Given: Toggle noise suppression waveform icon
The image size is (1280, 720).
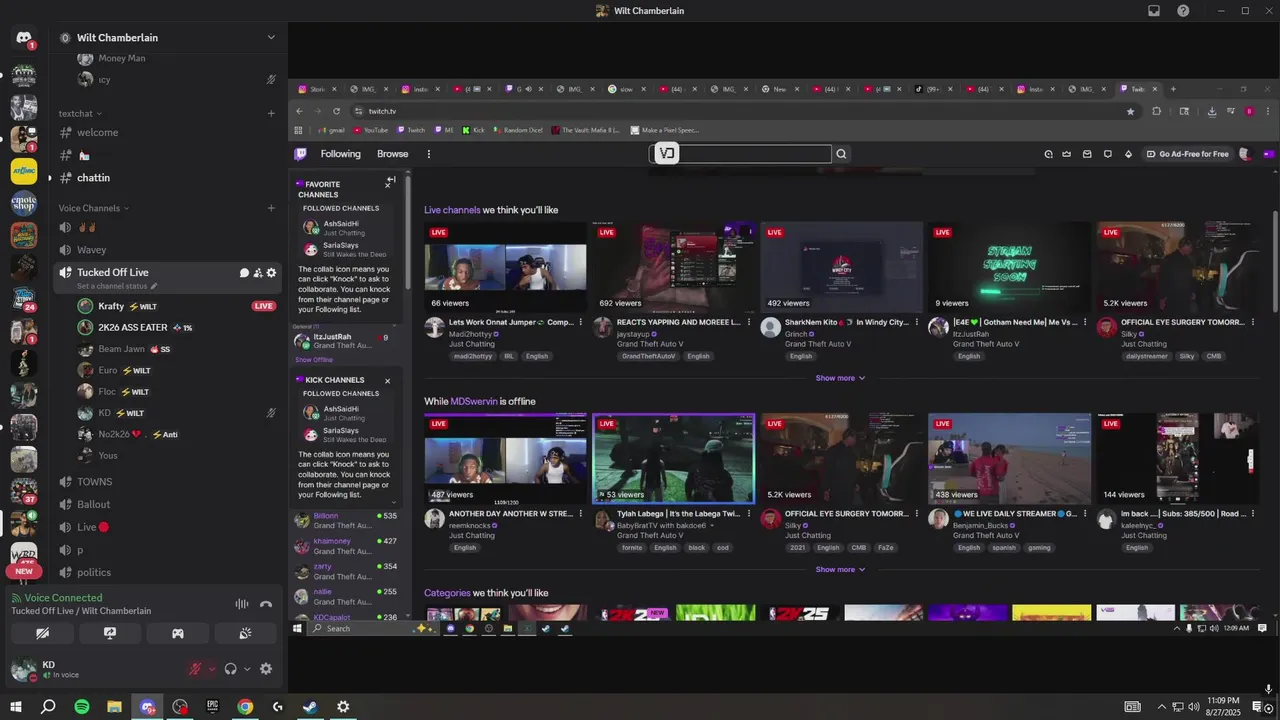Looking at the screenshot, I should (x=242, y=604).
